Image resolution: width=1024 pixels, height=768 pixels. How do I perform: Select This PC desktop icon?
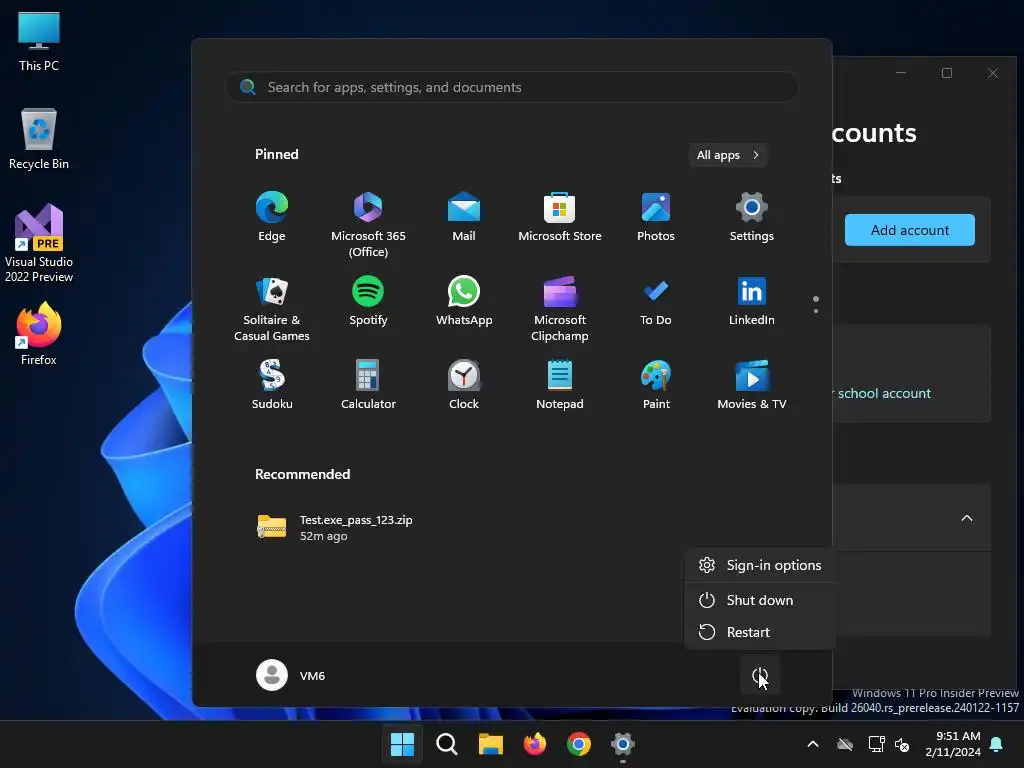pyautogui.click(x=39, y=41)
